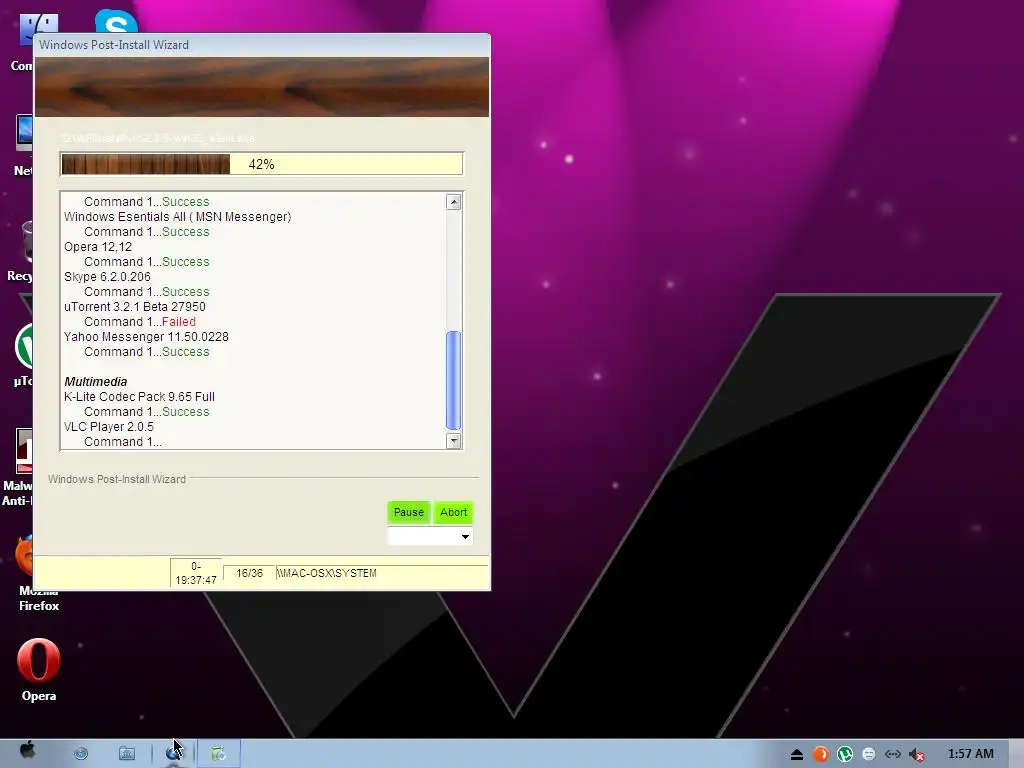The width and height of the screenshot is (1024, 768).
Task: Open the Apple logo start menu
Action: [27, 750]
